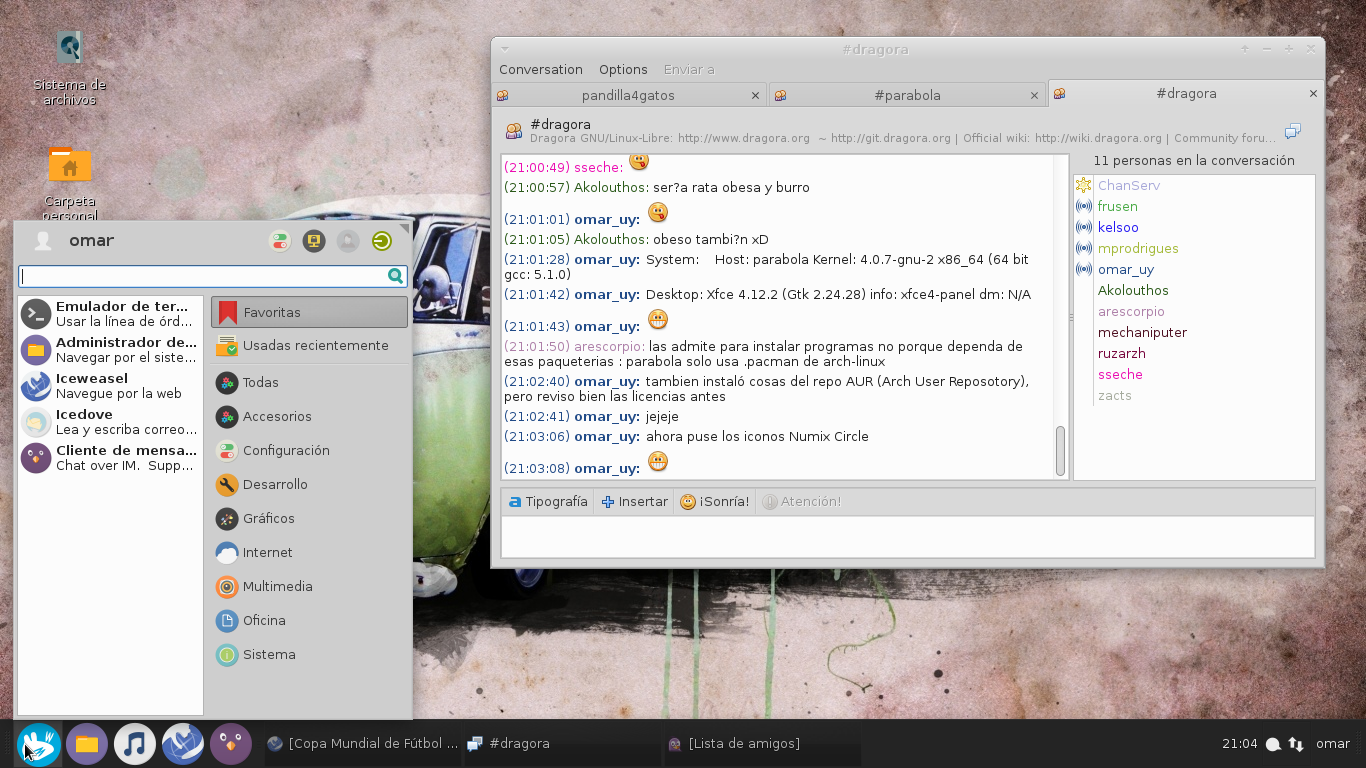Open the Multimedia category
The image size is (1366, 768).
tap(309, 587)
